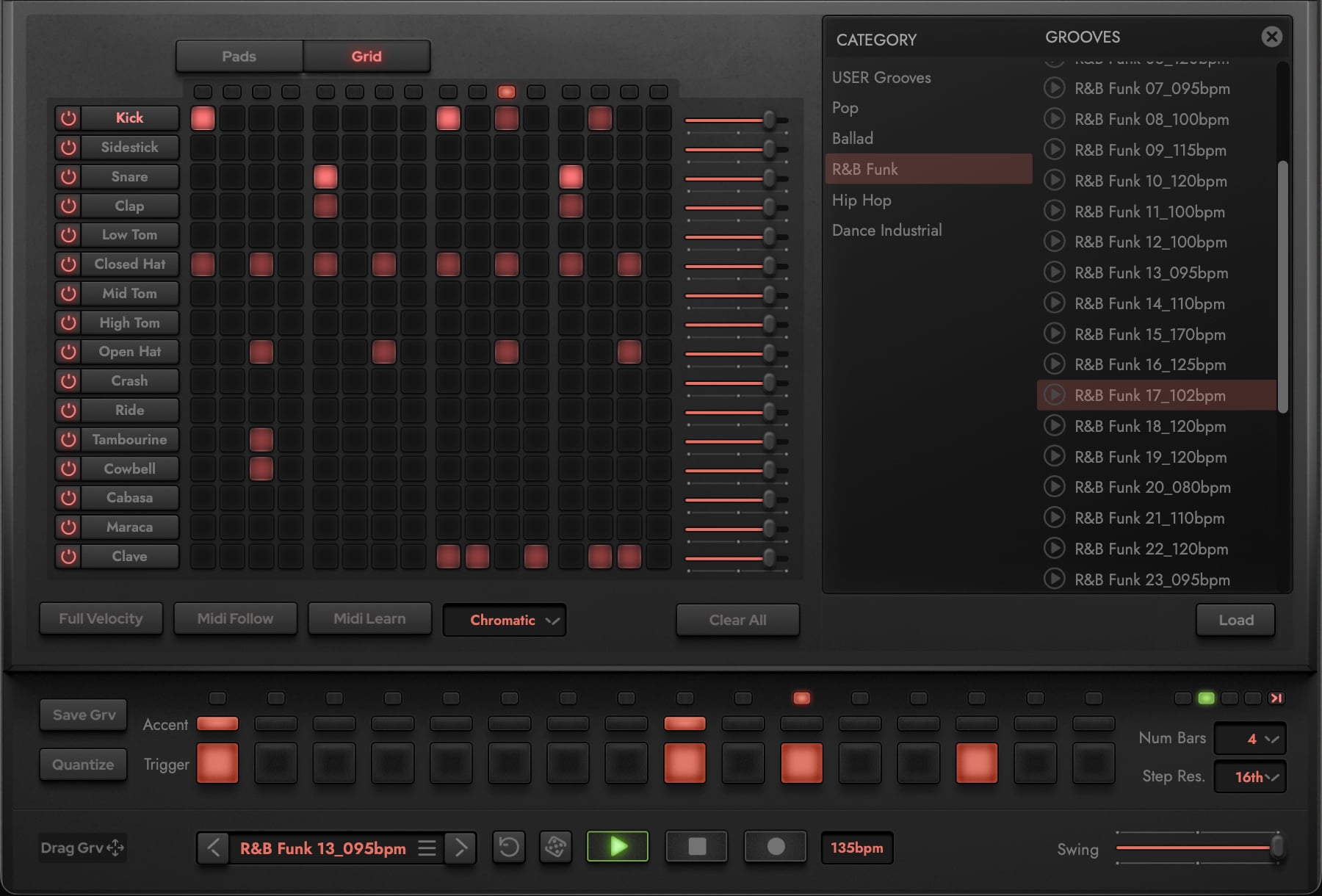The image size is (1322, 896).
Task: Toggle the Clave track power button
Action: click(x=68, y=557)
